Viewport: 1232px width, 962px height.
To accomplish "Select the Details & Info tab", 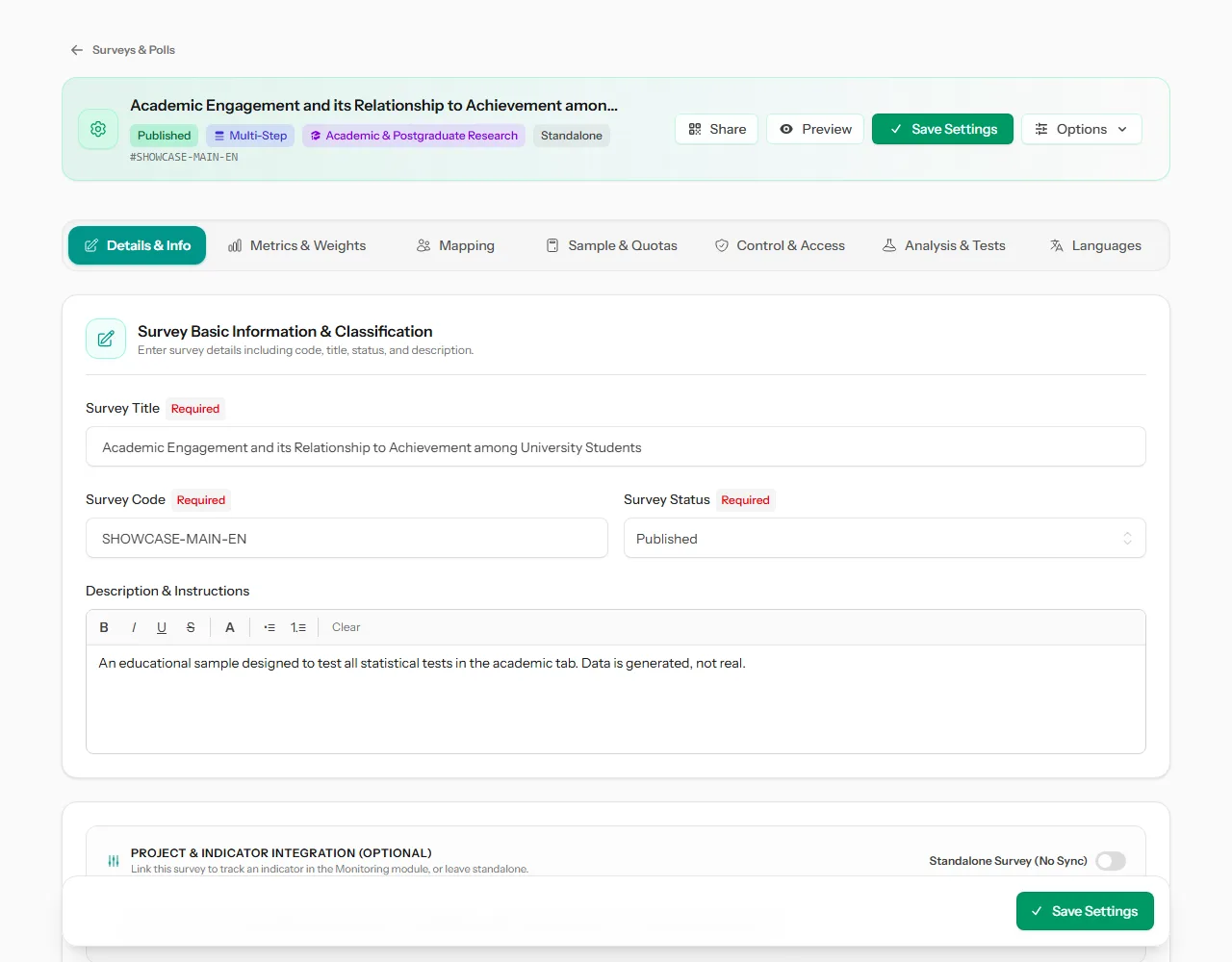I will point(137,245).
